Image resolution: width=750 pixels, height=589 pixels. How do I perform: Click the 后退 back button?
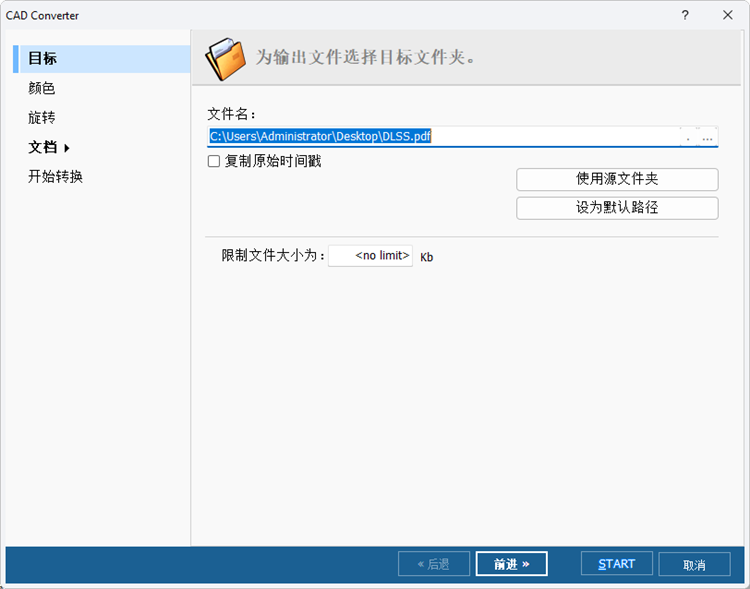[434, 564]
